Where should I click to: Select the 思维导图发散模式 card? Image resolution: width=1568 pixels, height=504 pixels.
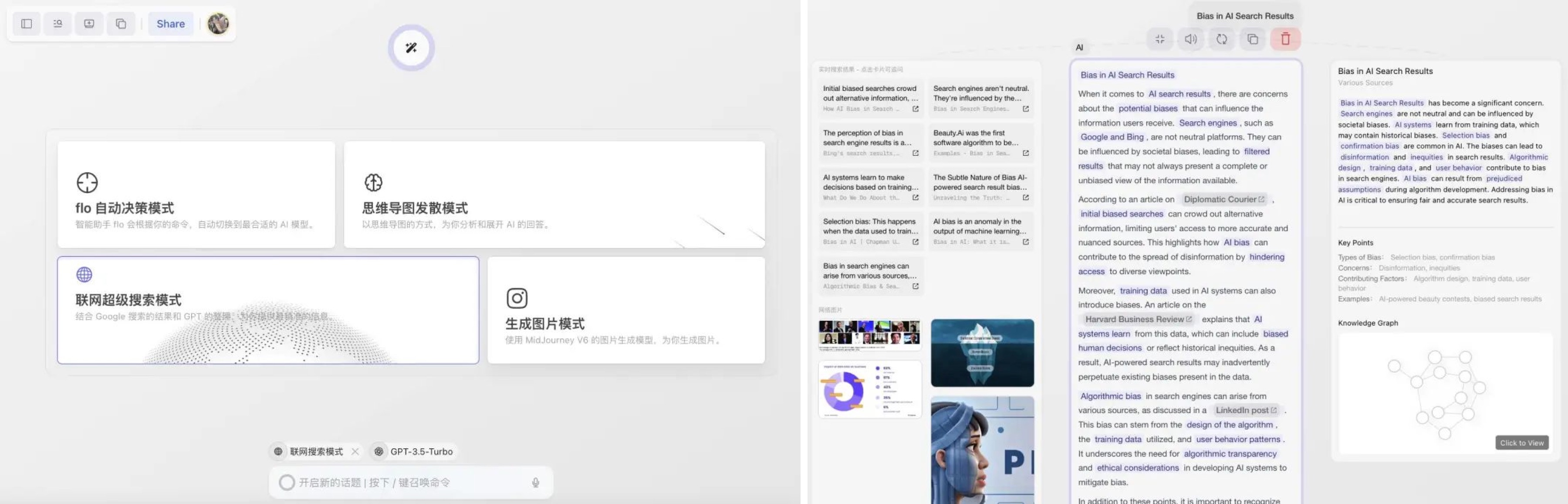[x=554, y=194]
